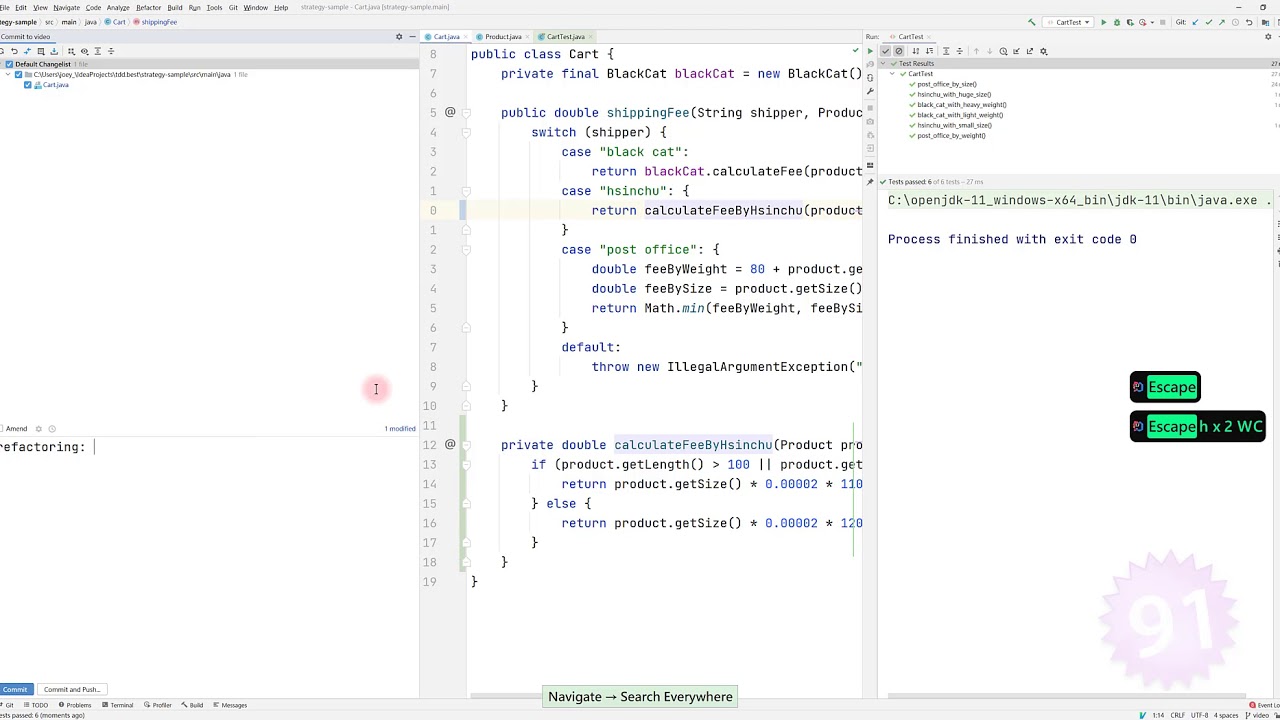
Task: Open the Navigate menu
Action: pyautogui.click(x=66, y=7)
